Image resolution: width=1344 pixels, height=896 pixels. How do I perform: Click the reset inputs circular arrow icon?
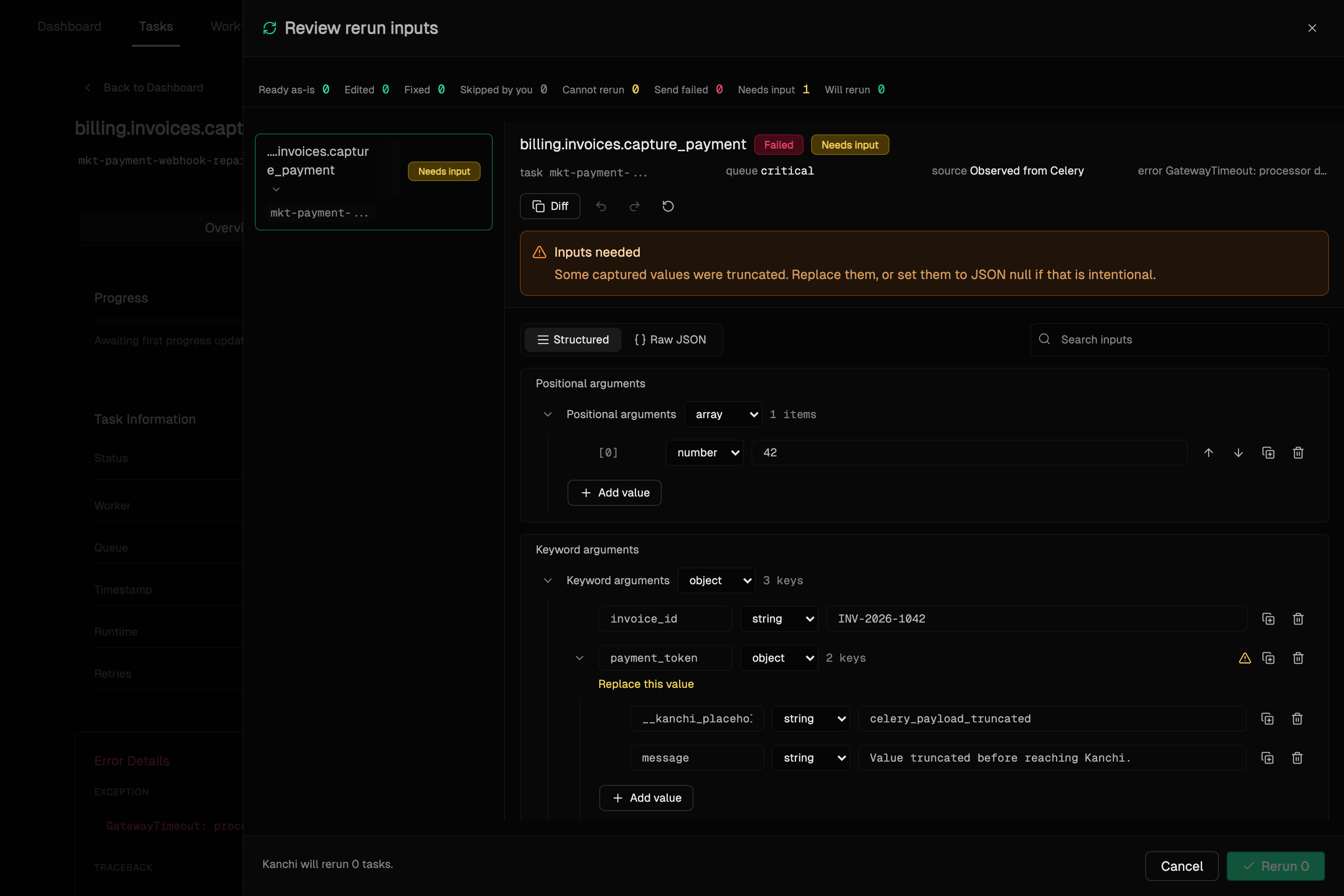click(668, 206)
